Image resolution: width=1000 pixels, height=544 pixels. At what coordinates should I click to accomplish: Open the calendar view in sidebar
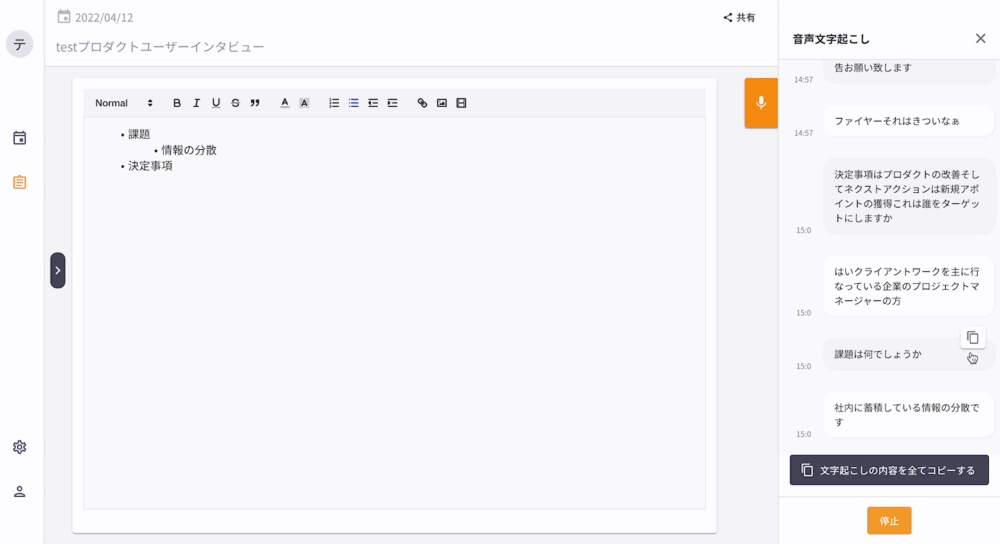pos(19,138)
